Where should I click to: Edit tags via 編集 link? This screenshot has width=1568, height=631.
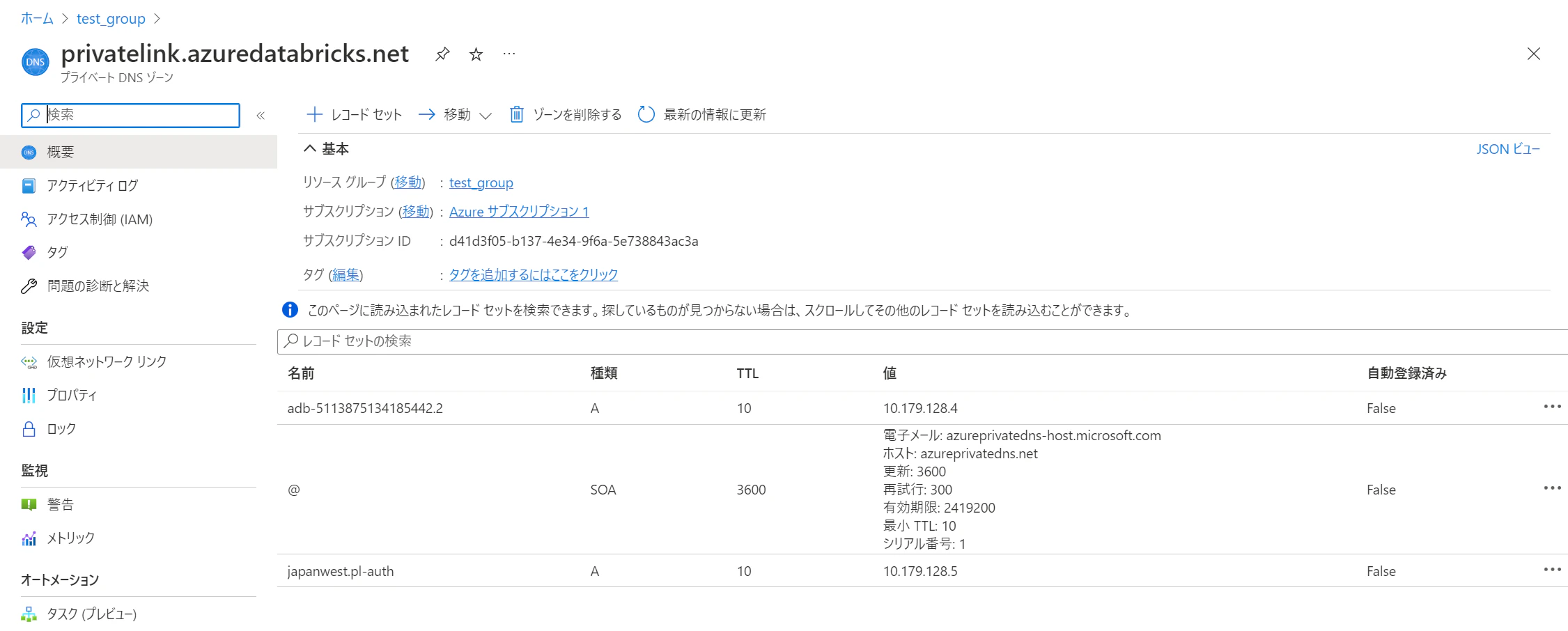[346, 274]
